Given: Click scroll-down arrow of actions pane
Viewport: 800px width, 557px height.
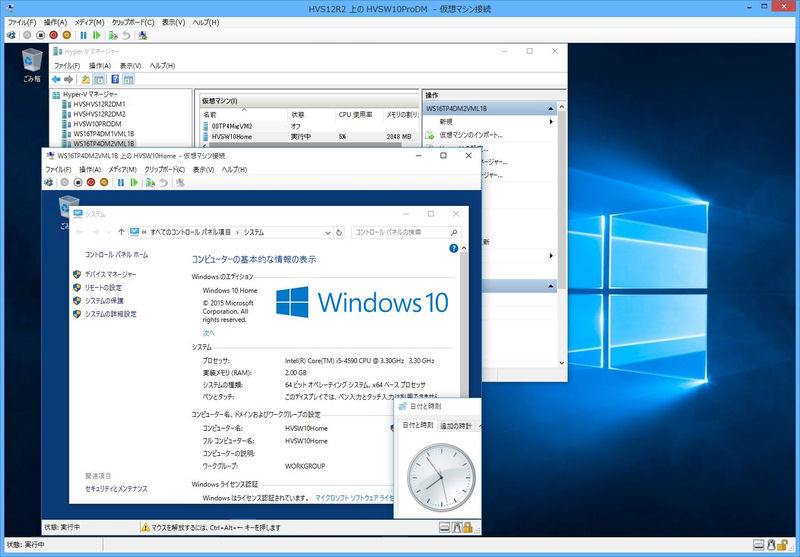Looking at the screenshot, I should [x=562, y=363].
